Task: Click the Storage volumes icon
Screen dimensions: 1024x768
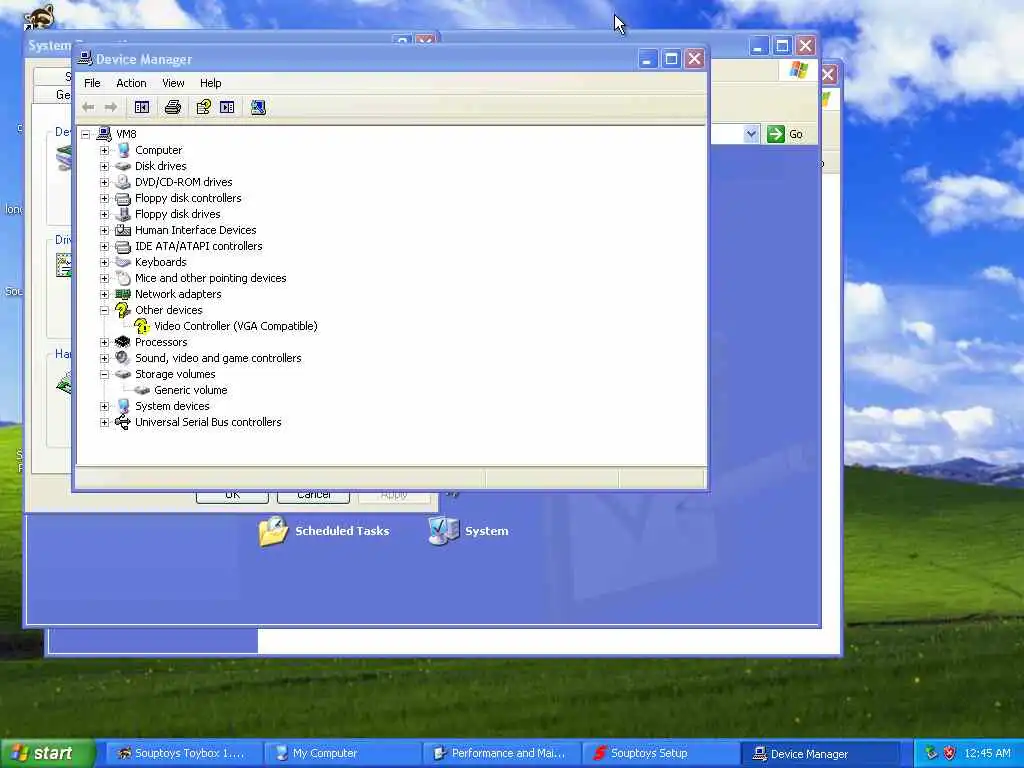Action: (x=123, y=374)
